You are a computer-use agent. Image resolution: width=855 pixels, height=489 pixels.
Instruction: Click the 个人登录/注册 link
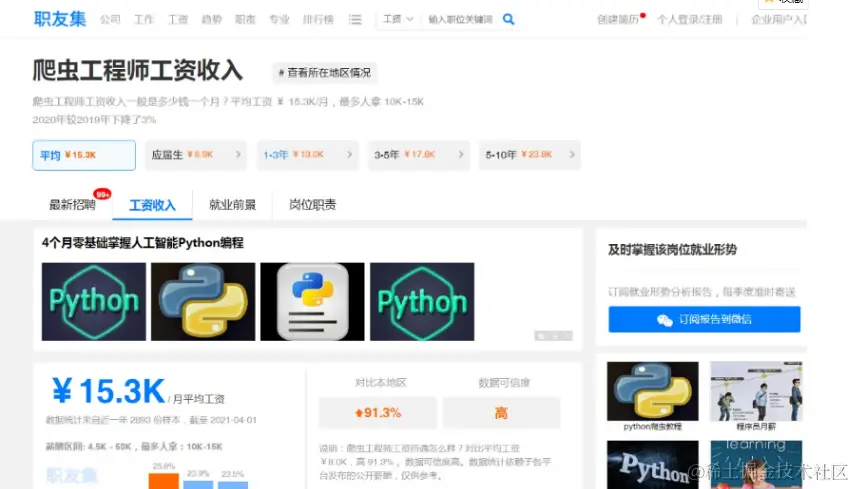[690, 20]
